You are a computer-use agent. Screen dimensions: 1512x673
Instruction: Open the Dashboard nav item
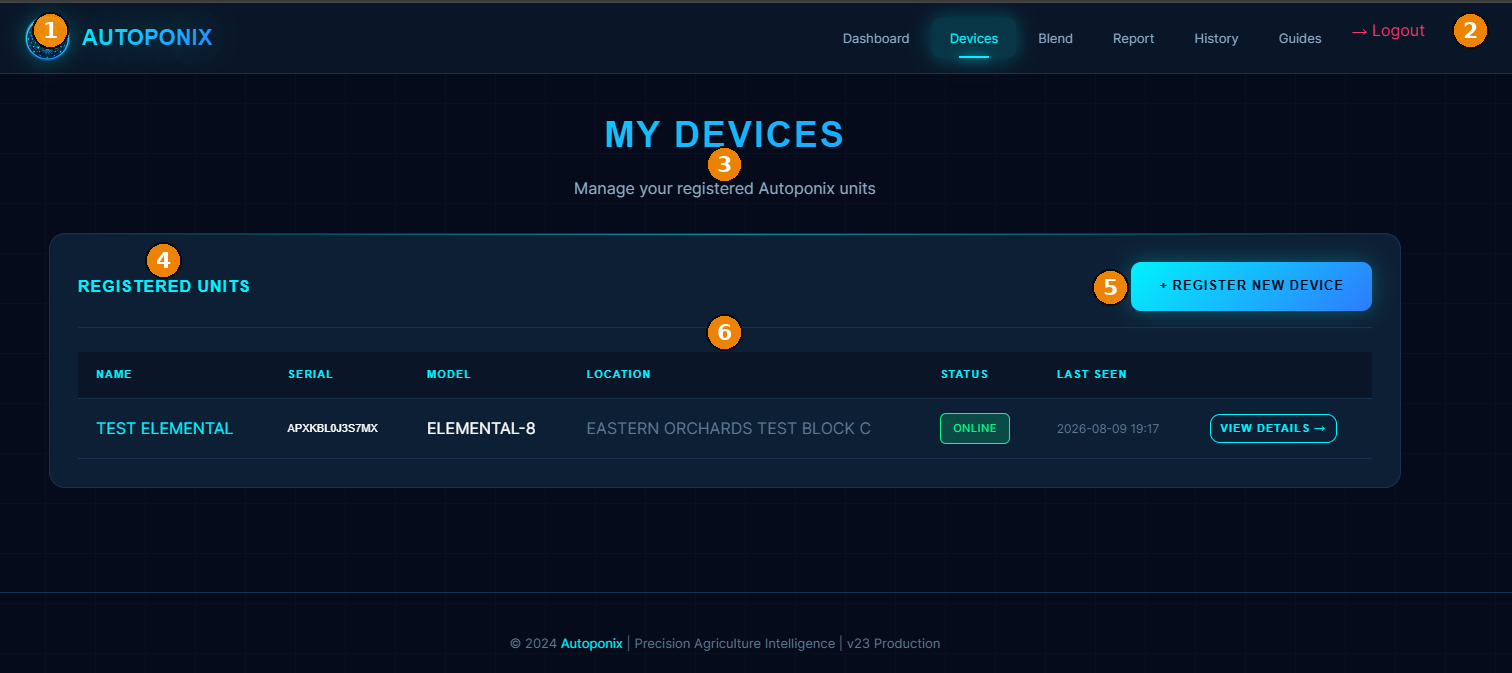point(876,38)
